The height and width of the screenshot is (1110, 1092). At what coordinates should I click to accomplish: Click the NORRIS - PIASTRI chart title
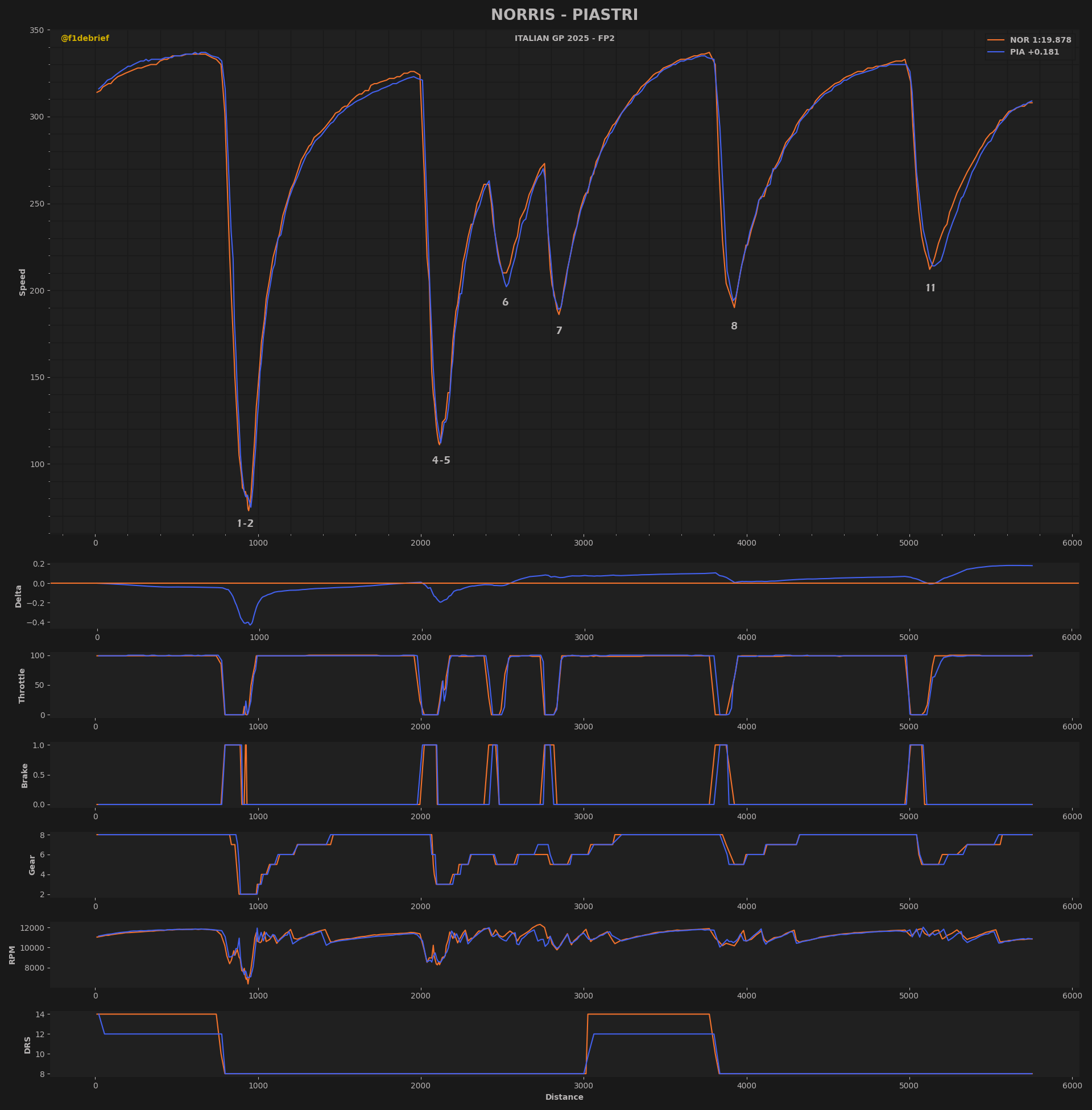564,15
